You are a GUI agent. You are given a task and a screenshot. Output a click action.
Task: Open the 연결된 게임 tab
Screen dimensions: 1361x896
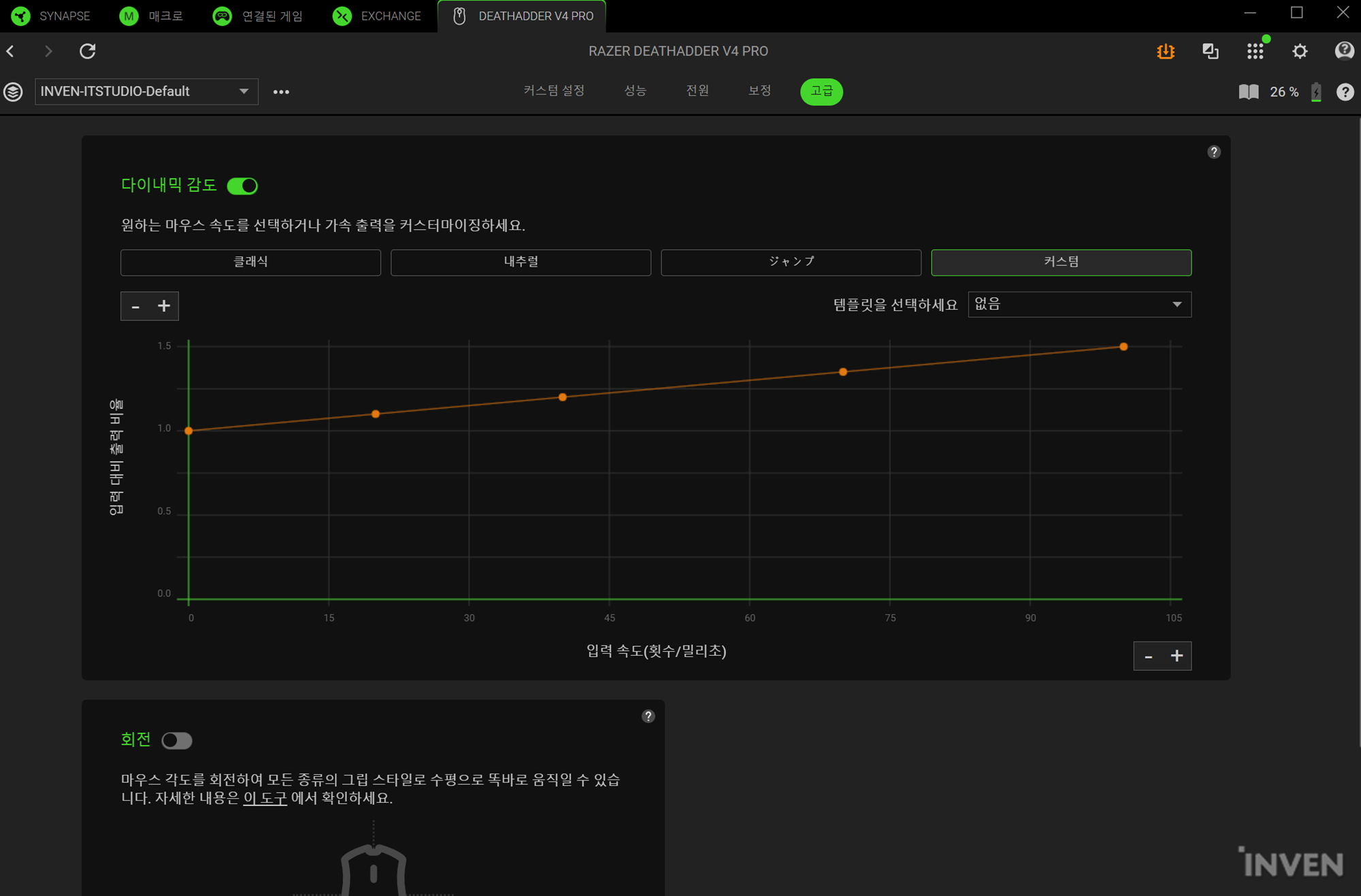[258, 16]
